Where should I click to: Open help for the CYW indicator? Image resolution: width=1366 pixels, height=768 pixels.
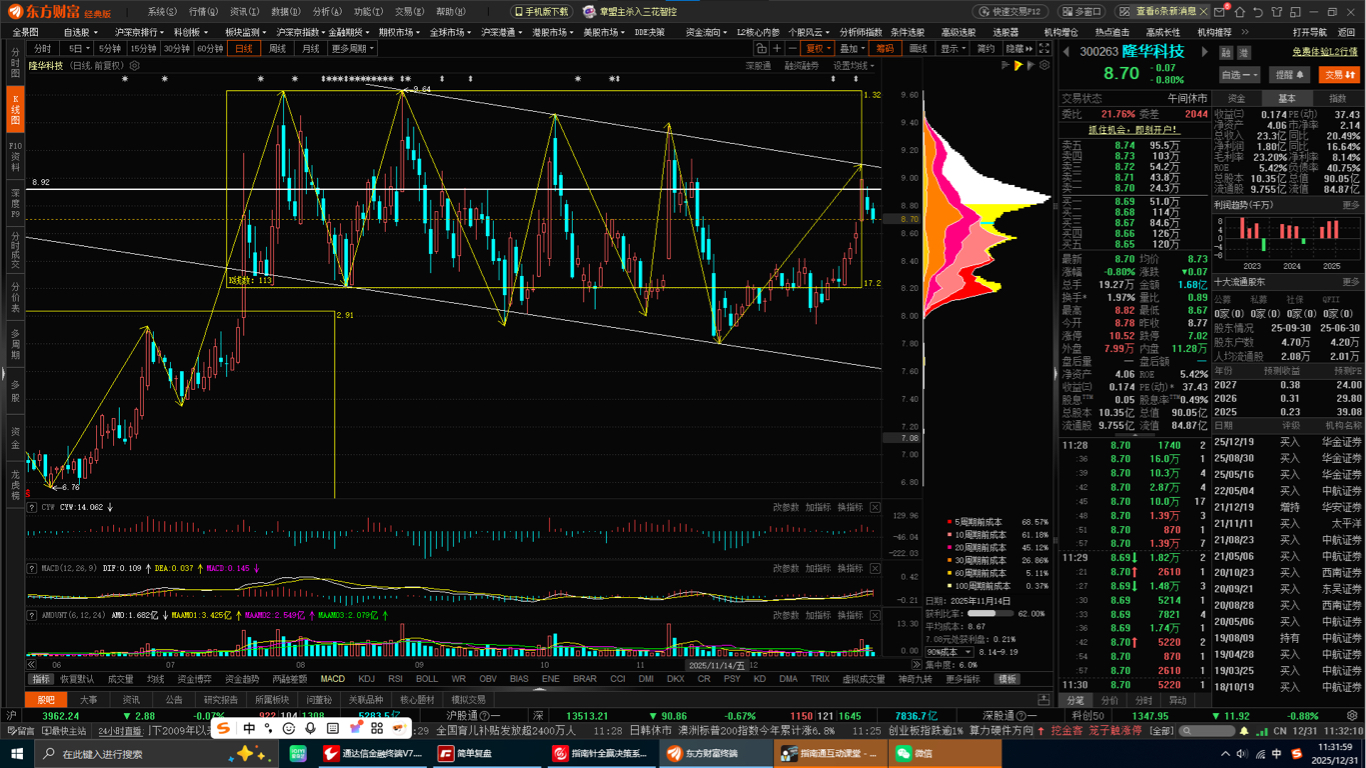coord(33,507)
